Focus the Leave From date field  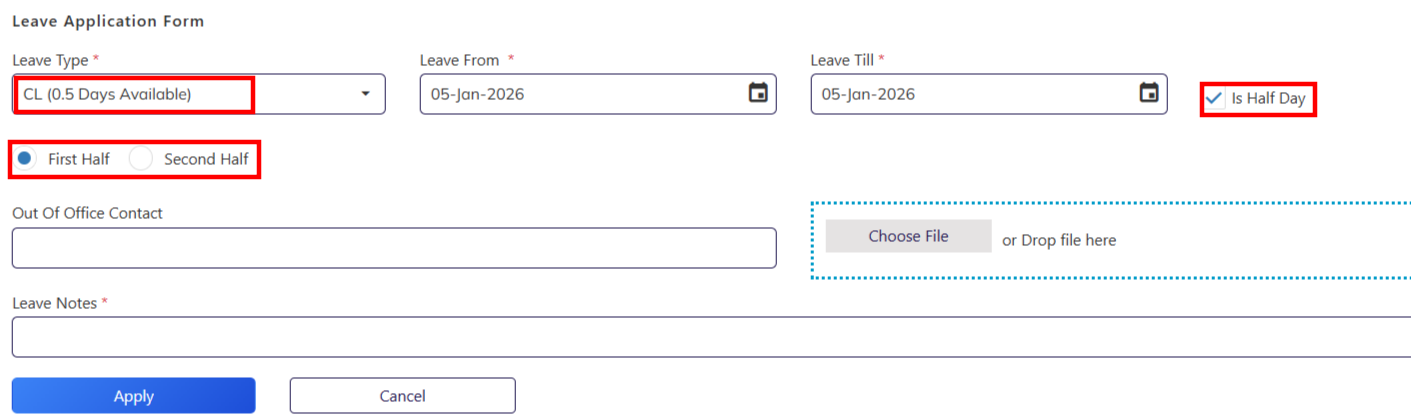[x=580, y=95]
